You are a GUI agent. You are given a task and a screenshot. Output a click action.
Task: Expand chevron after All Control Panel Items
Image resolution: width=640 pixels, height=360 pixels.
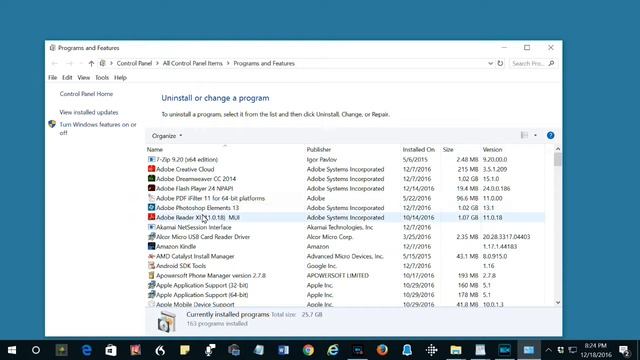[228, 63]
